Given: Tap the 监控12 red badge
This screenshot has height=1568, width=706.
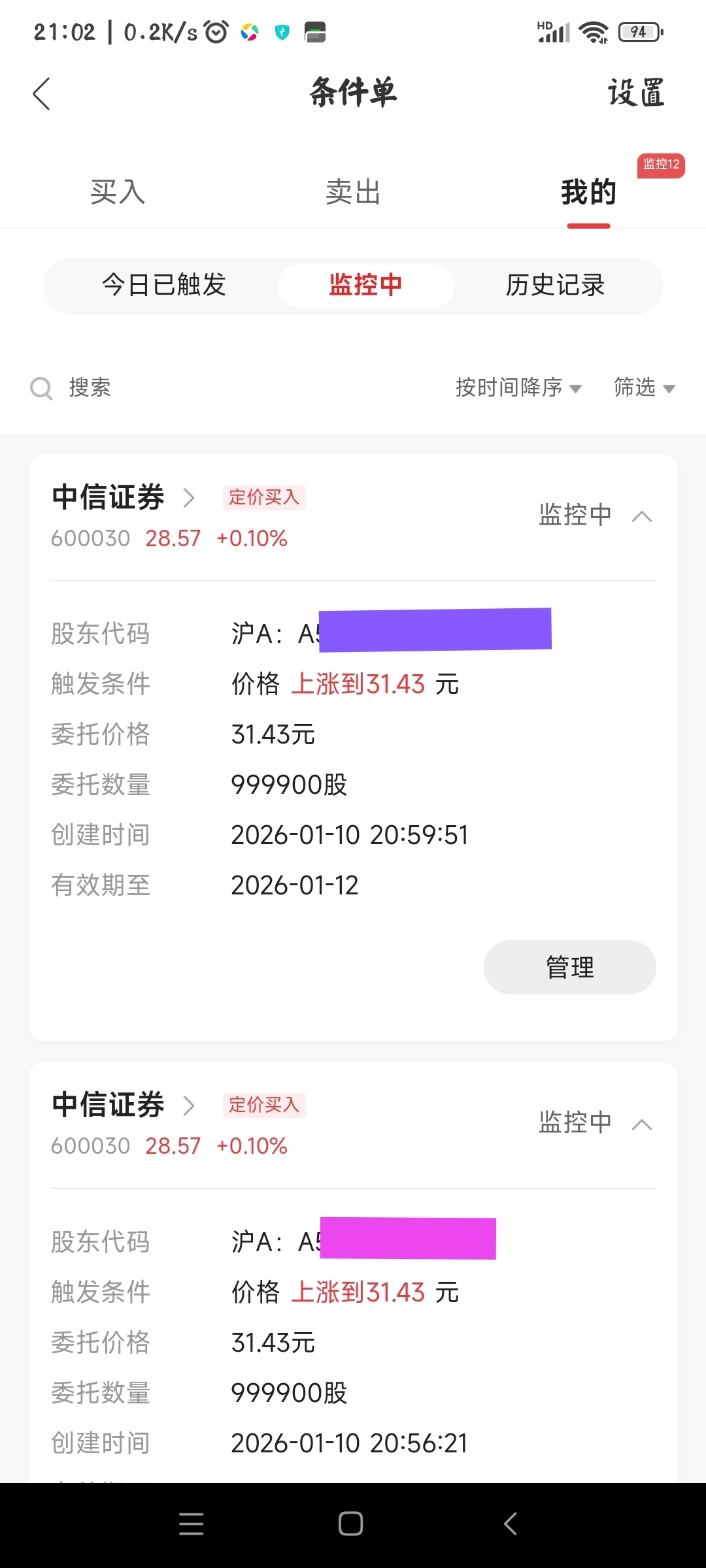Looking at the screenshot, I should point(661,165).
